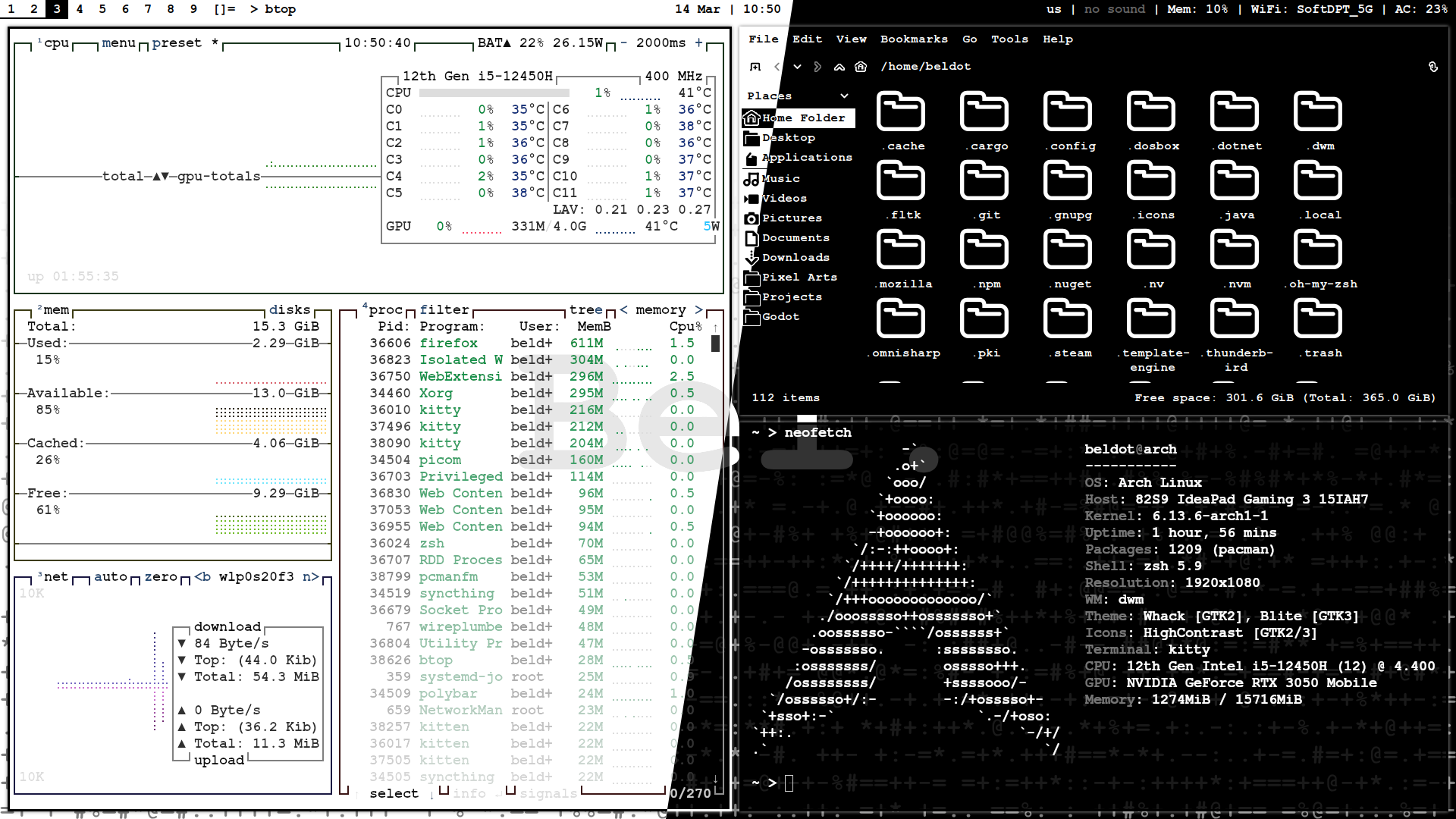
Task: Increase btop update interval with plus
Action: coord(698,43)
